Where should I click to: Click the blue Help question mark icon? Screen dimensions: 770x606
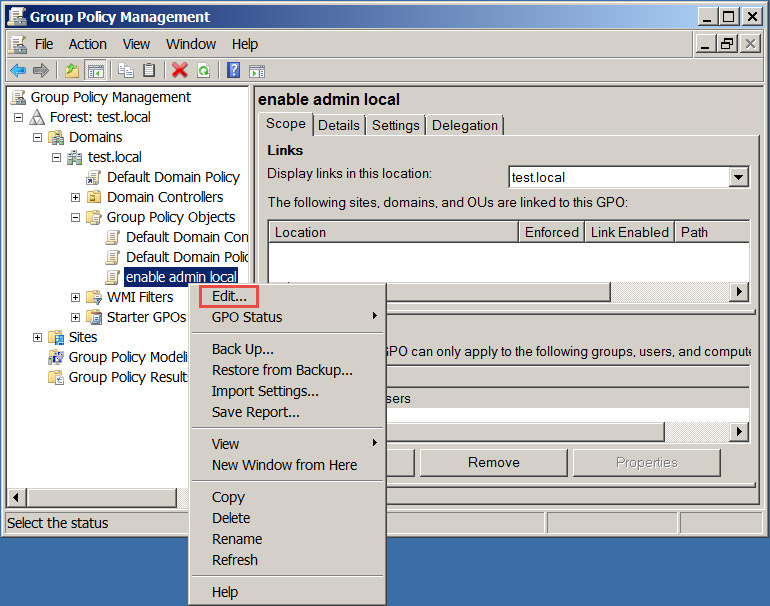(x=234, y=71)
